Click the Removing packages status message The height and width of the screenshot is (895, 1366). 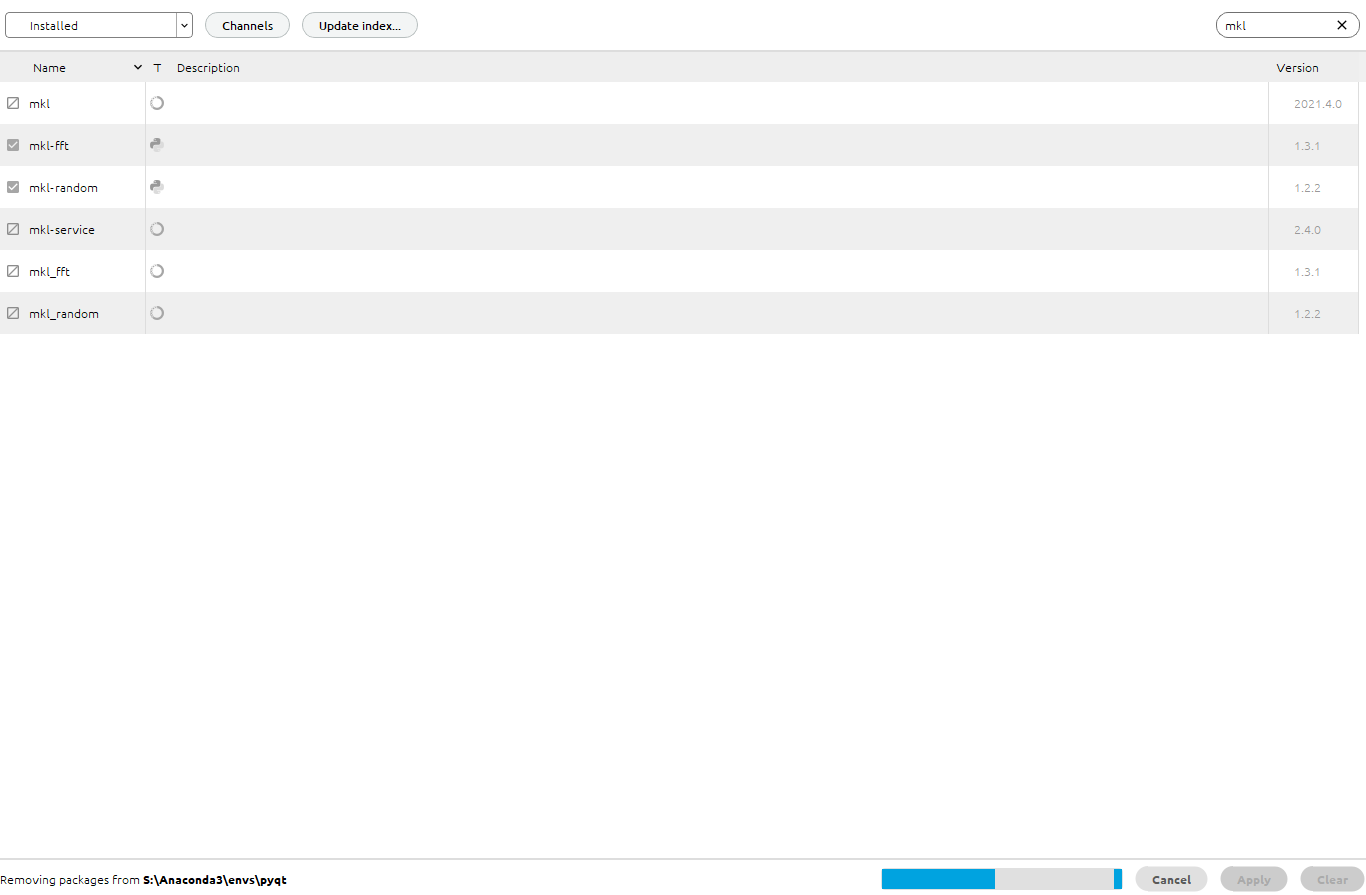pos(144,880)
